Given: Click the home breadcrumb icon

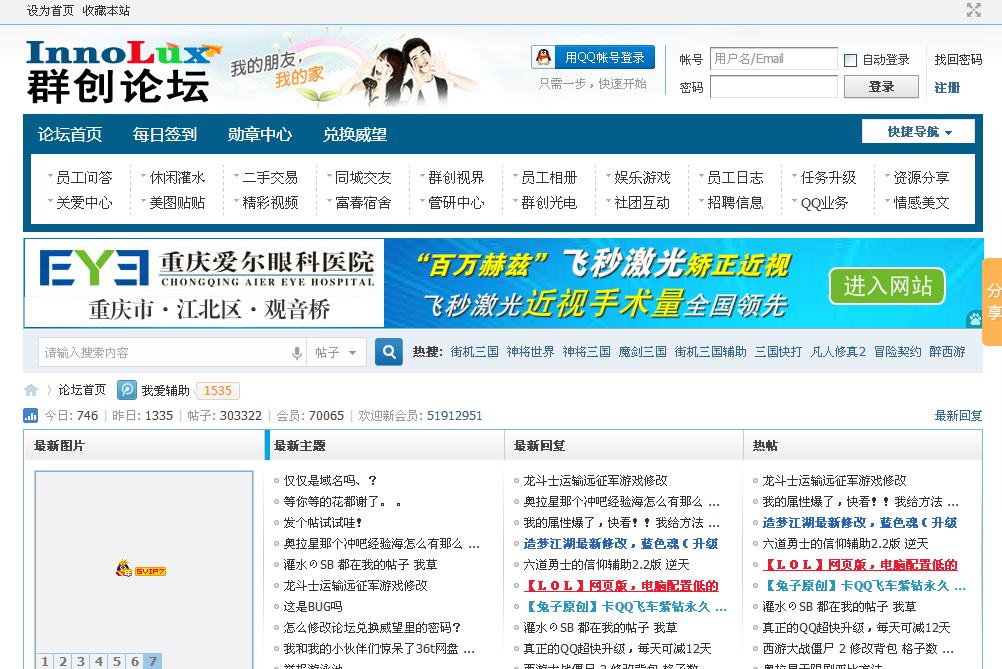Looking at the screenshot, I should pos(31,390).
